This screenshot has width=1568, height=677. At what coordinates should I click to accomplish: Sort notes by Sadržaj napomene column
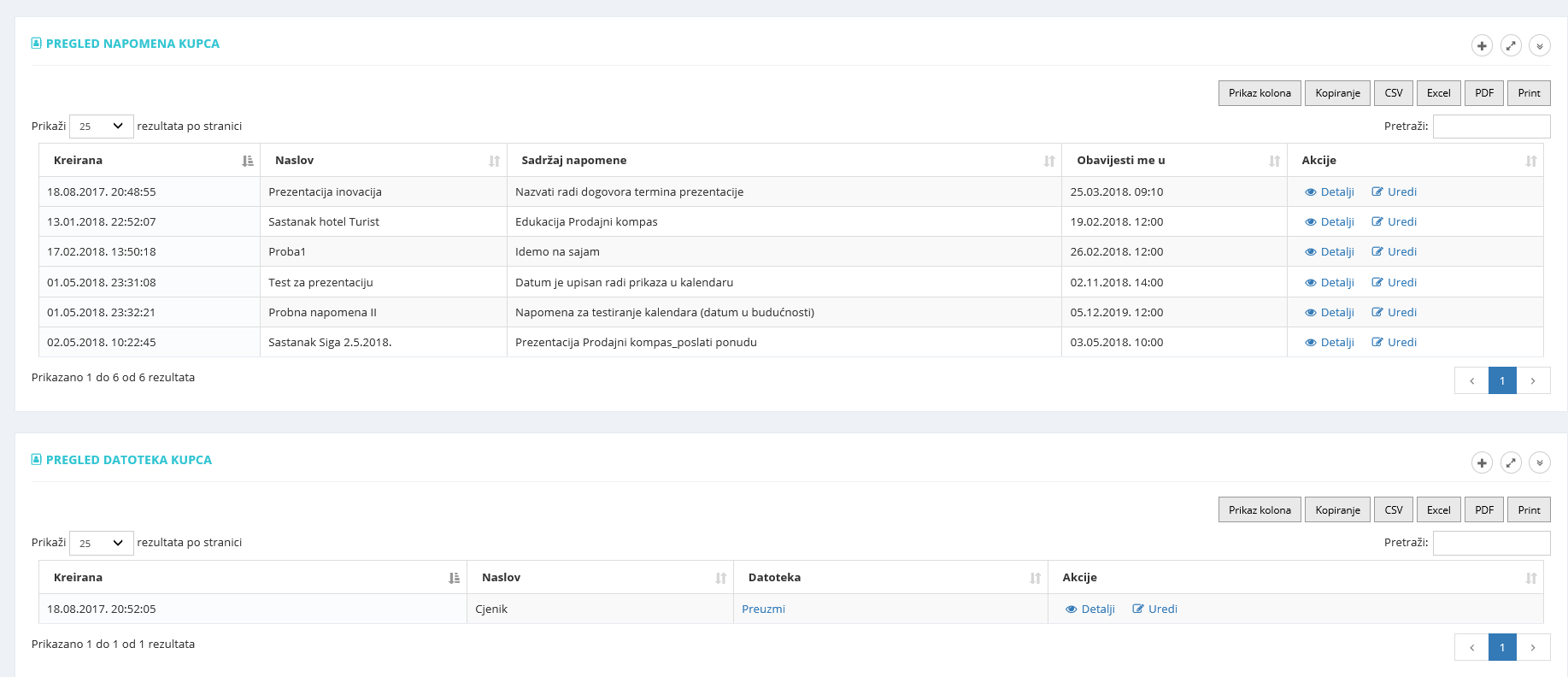point(784,161)
